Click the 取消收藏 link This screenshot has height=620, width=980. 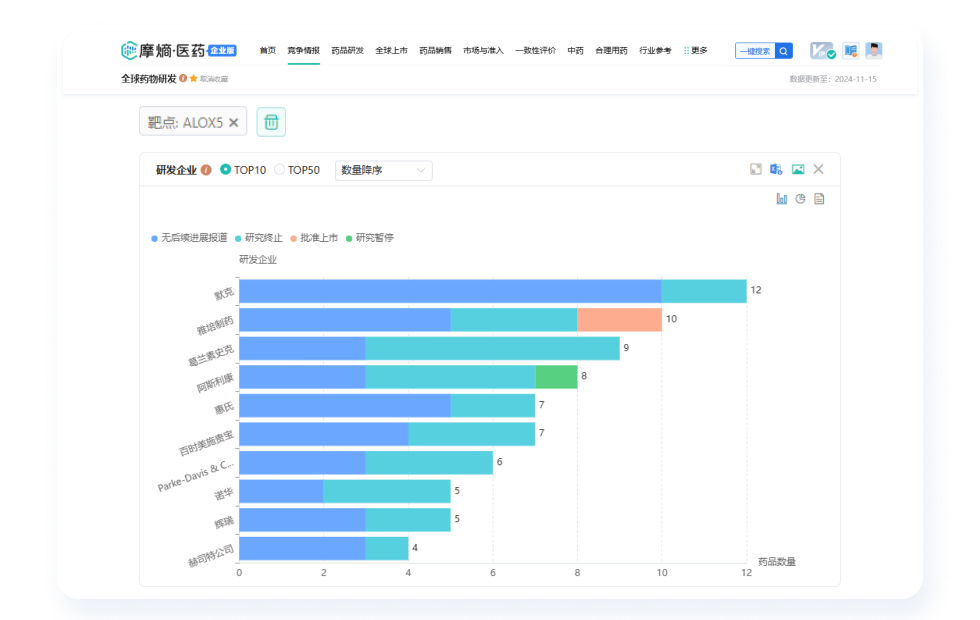coord(214,79)
